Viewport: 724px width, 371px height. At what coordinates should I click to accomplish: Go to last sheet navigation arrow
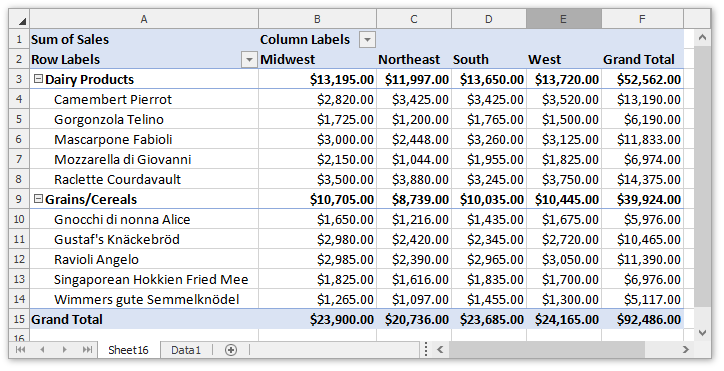coord(87,350)
